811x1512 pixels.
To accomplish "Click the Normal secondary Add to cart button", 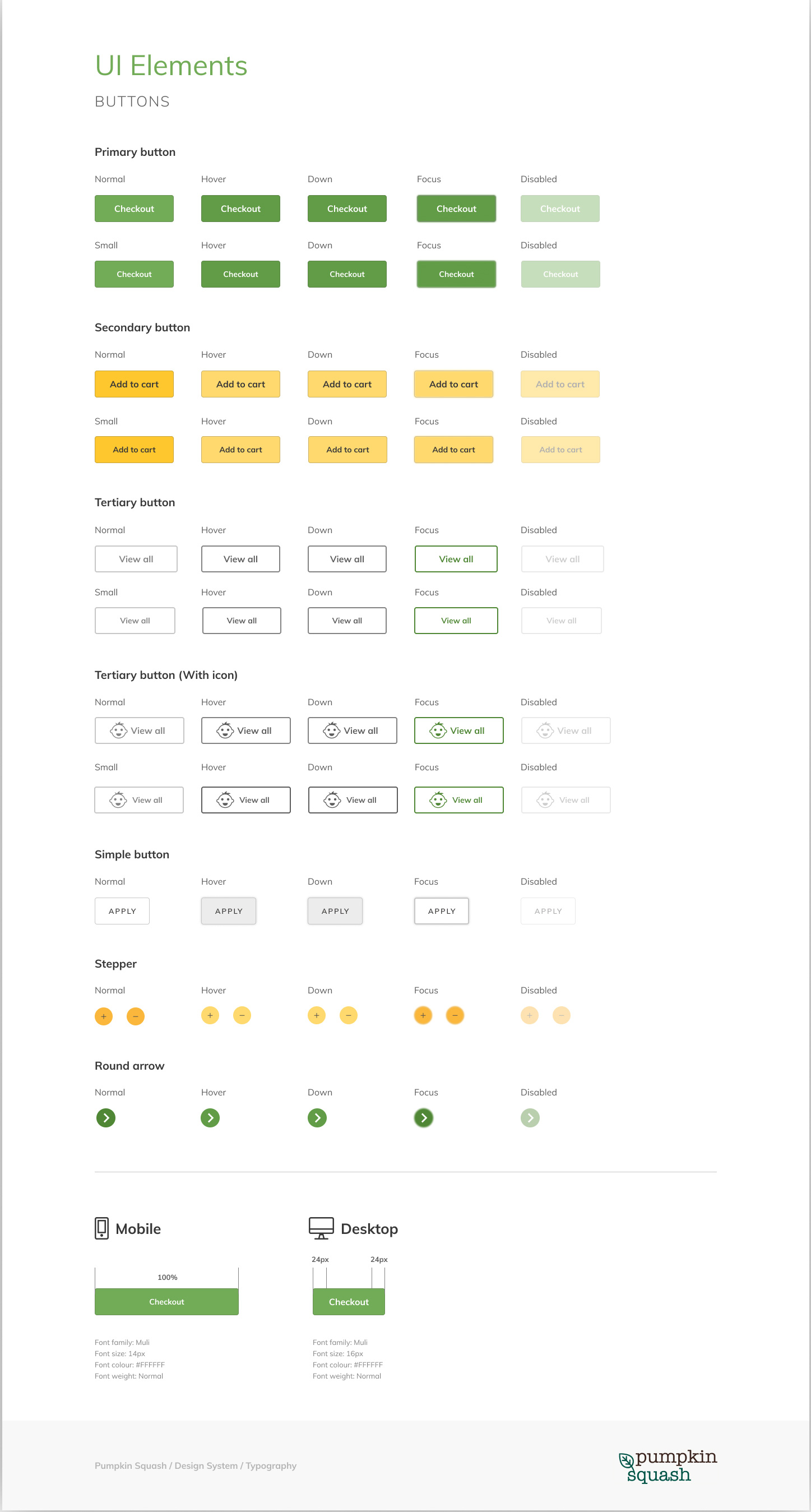I will coord(134,384).
